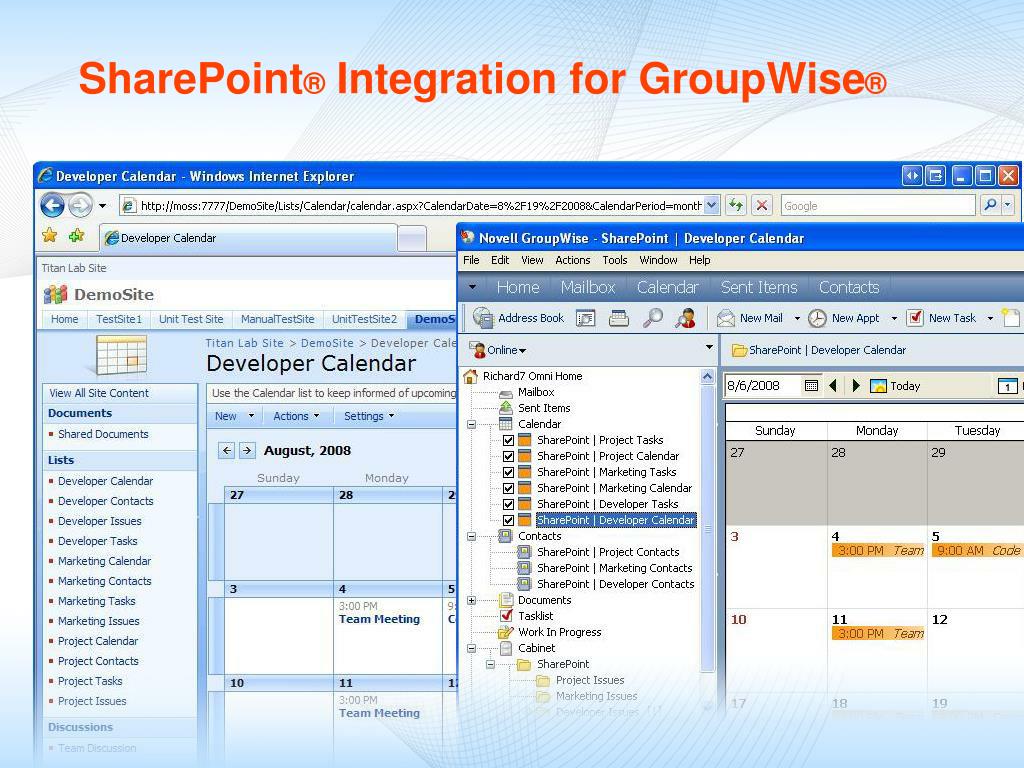The image size is (1024, 768).
Task: Open View All Site Content link
Action: point(99,393)
